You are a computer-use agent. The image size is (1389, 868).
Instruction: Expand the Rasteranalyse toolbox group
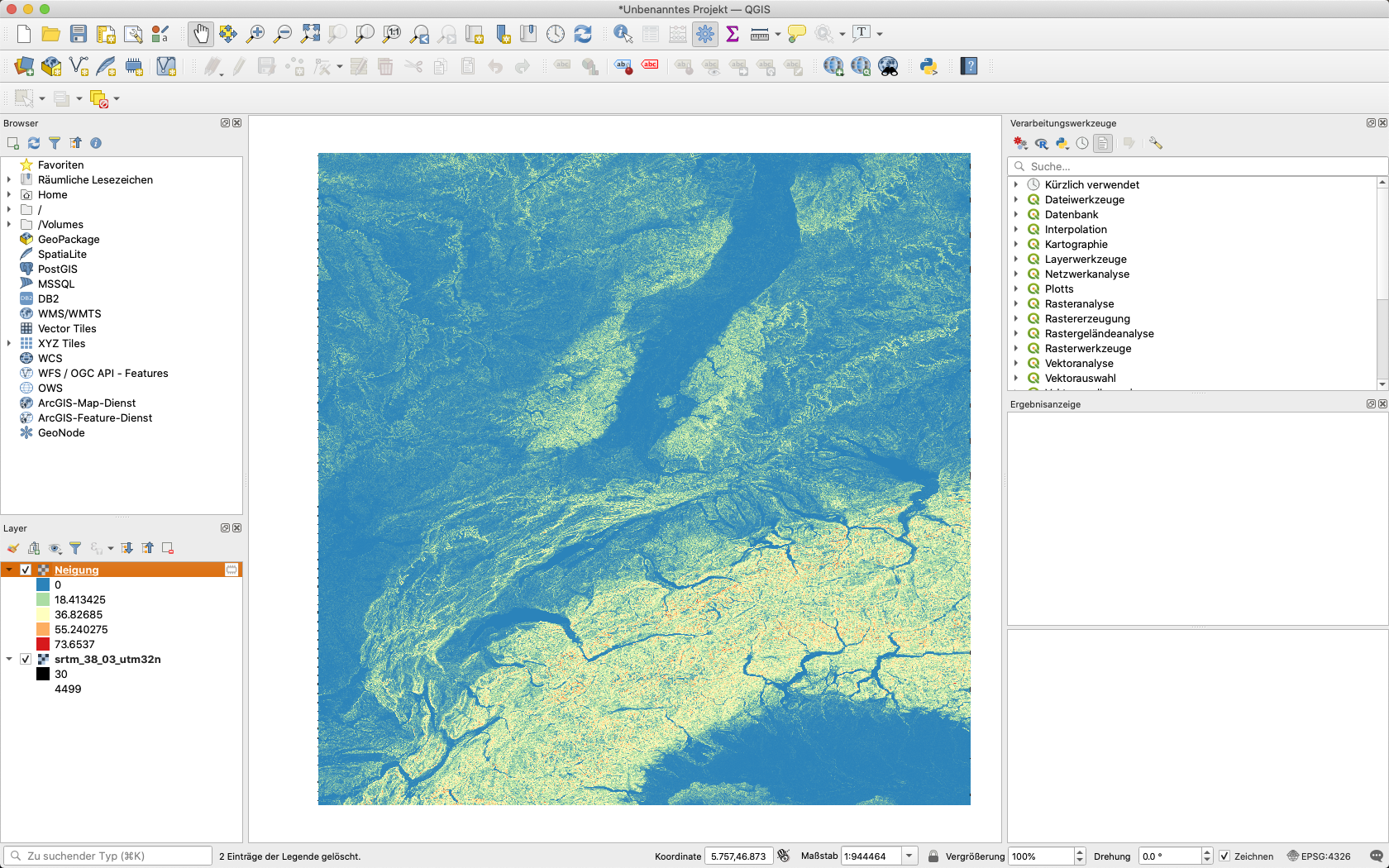[x=1016, y=303]
